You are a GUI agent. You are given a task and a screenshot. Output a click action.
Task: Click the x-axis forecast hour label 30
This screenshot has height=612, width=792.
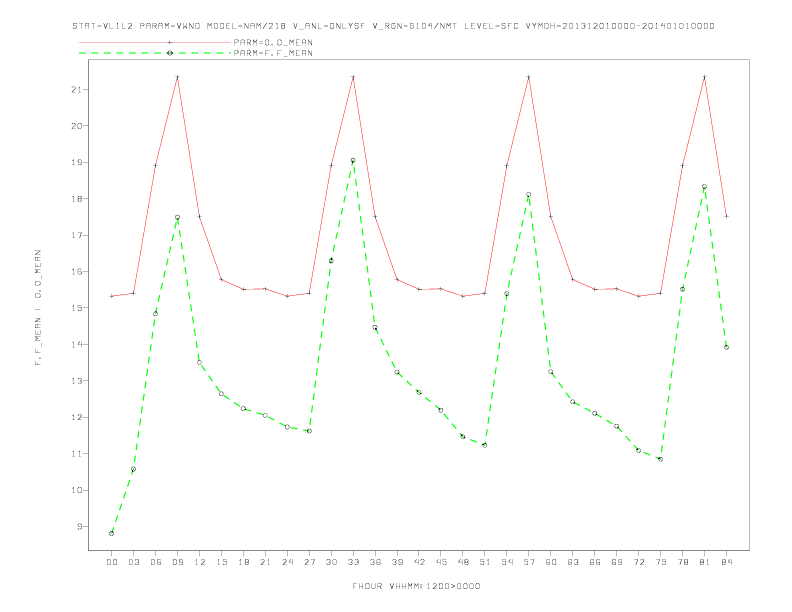pyautogui.click(x=331, y=562)
